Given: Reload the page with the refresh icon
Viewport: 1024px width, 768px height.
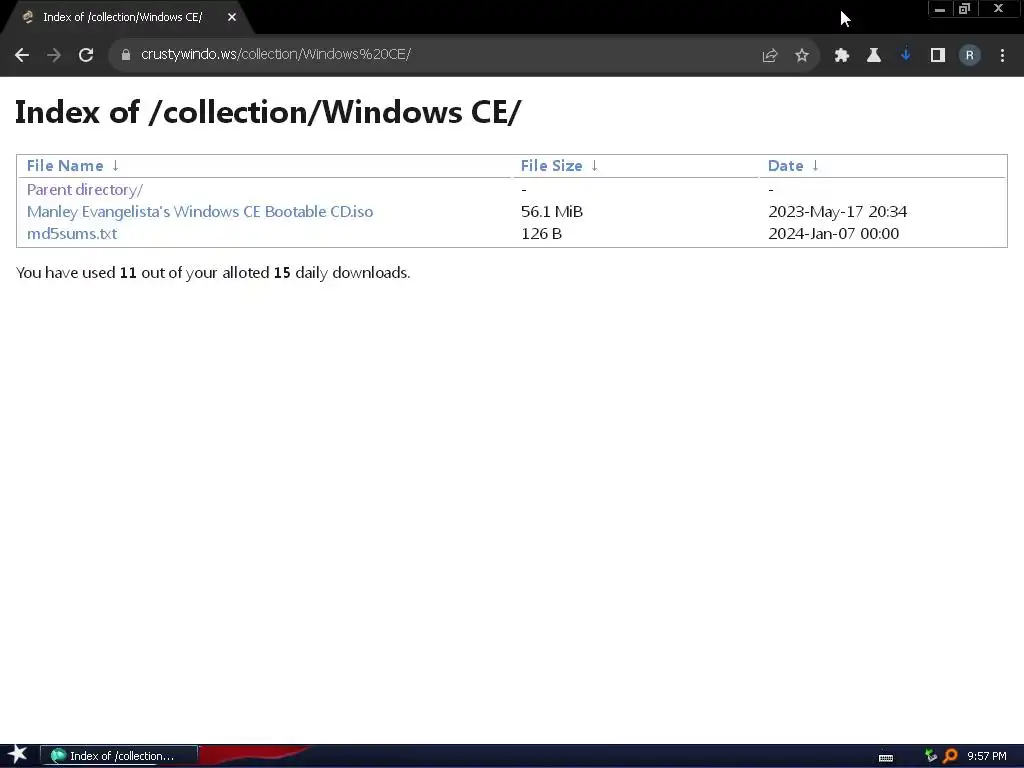Looking at the screenshot, I should pyautogui.click(x=86, y=55).
